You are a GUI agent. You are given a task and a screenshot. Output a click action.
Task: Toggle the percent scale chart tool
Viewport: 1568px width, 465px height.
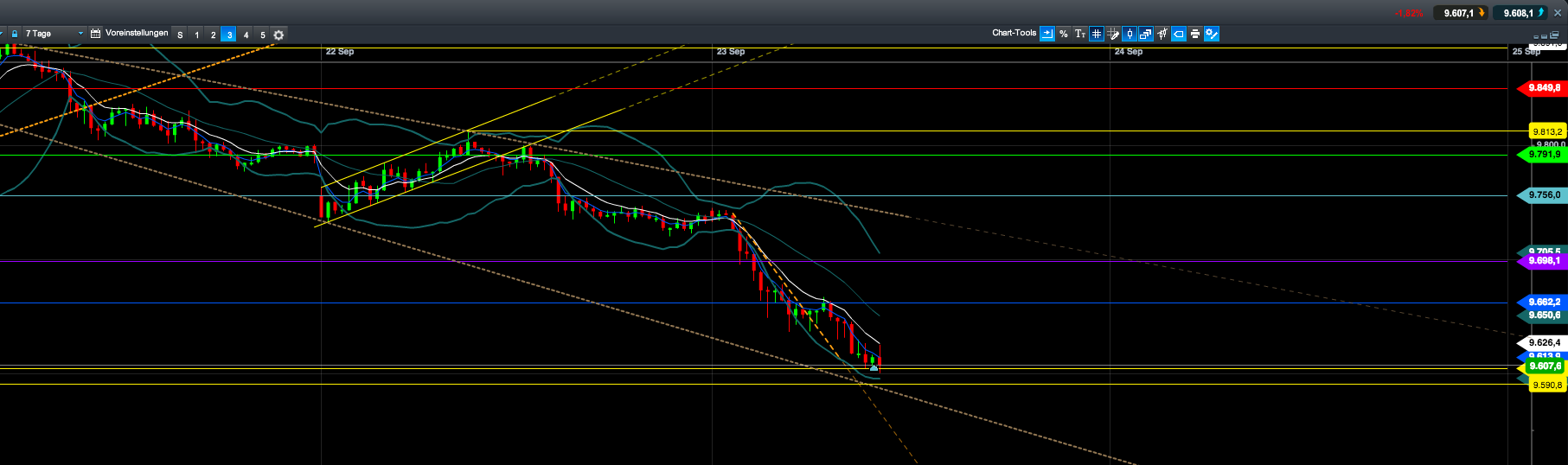pos(1064,34)
